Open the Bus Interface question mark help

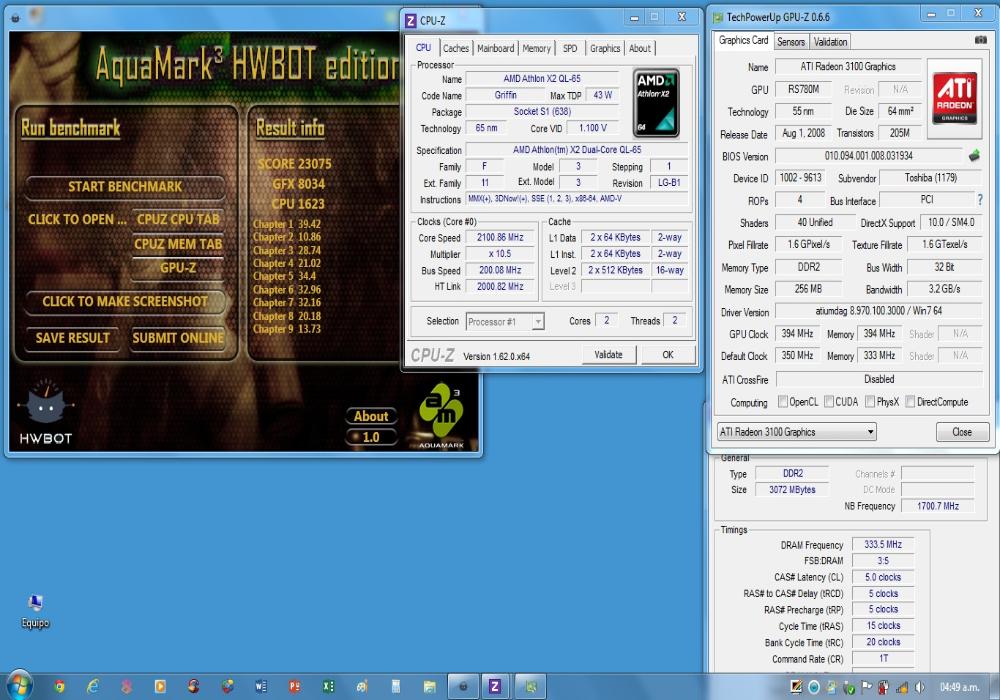click(980, 200)
